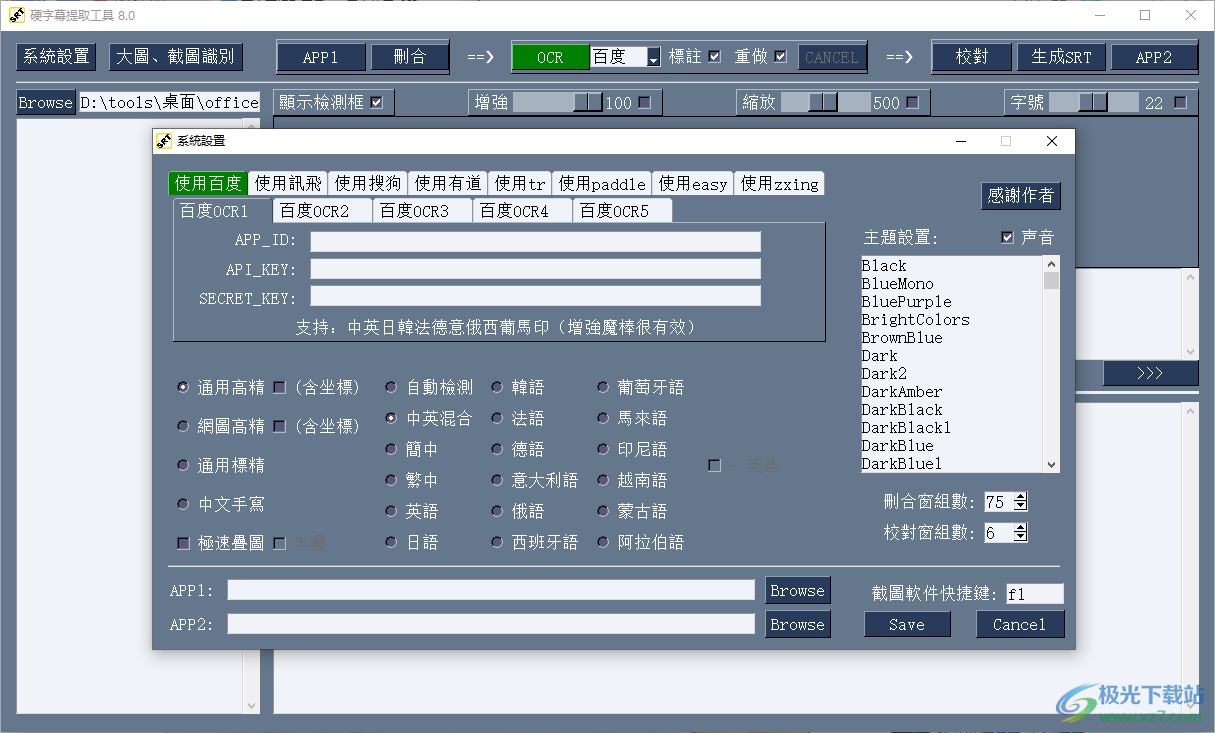Adjust the 字號 slider

(1094, 102)
